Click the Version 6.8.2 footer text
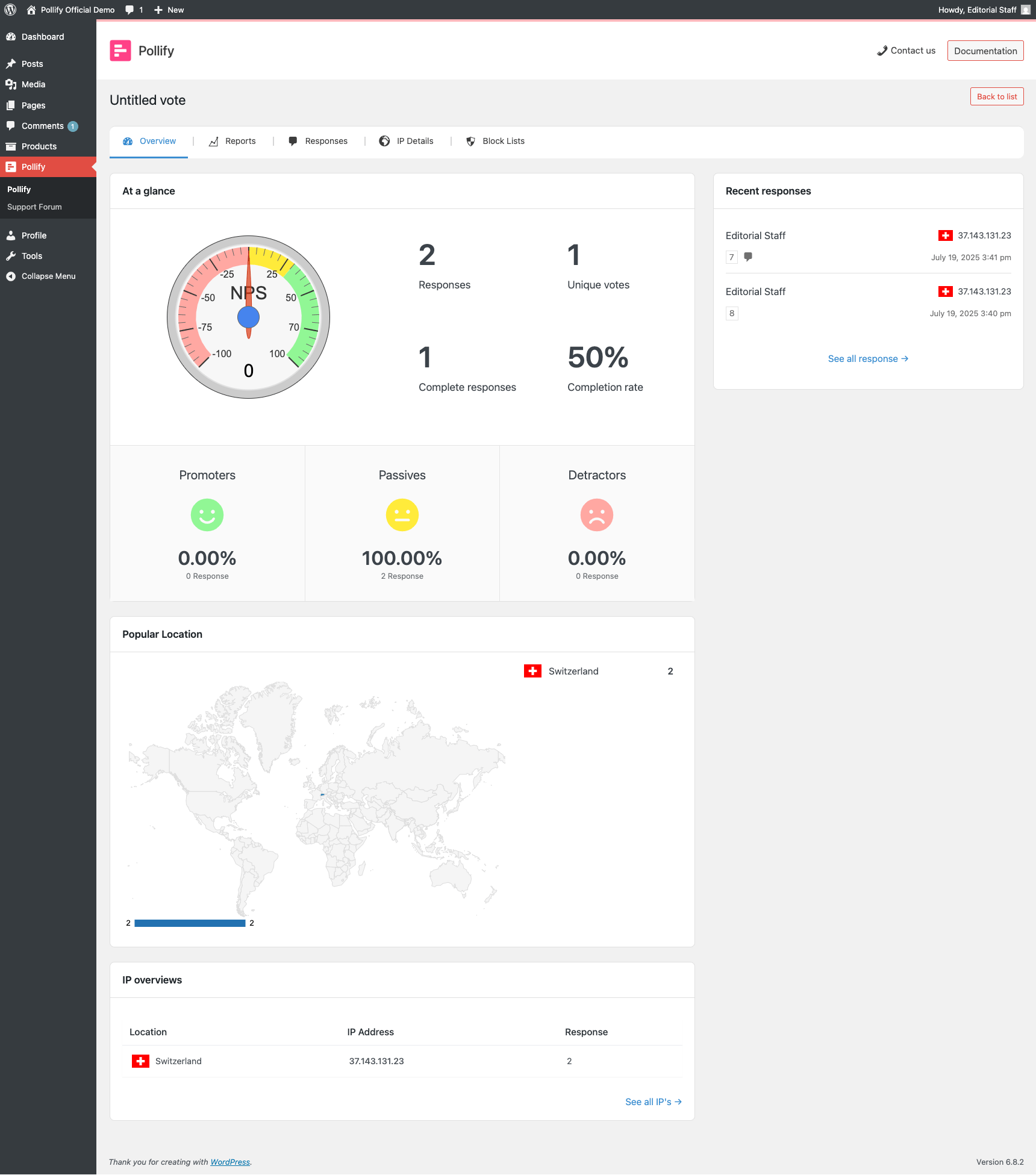This screenshot has width=1036, height=1175. point(1000,1162)
